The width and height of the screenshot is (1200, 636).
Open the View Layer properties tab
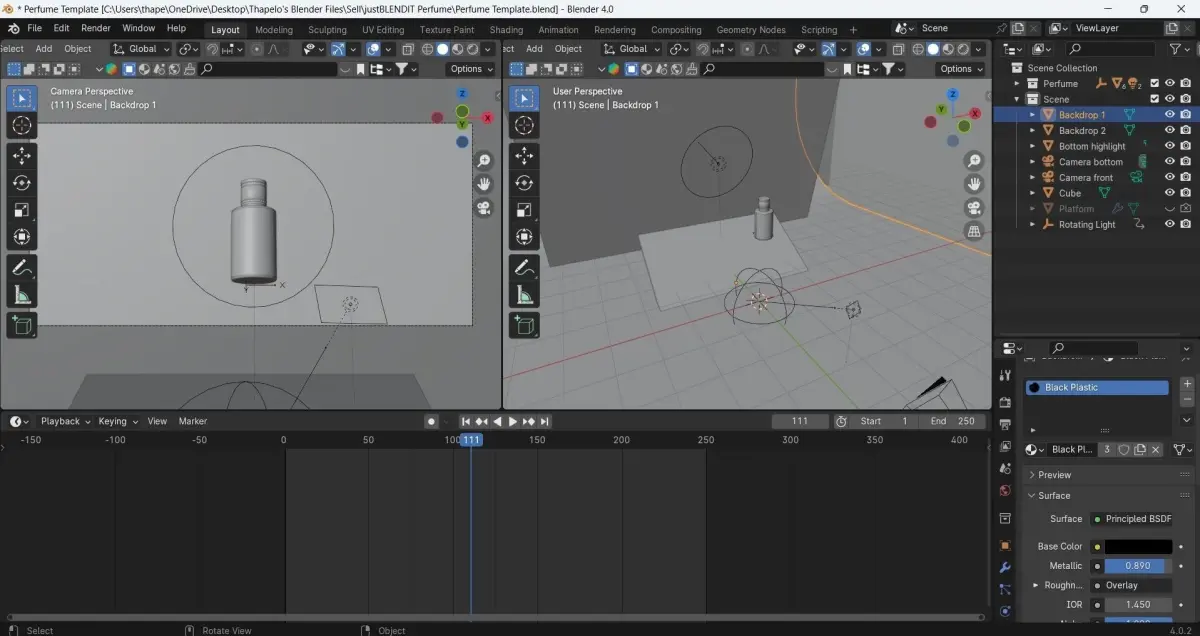[1005, 447]
